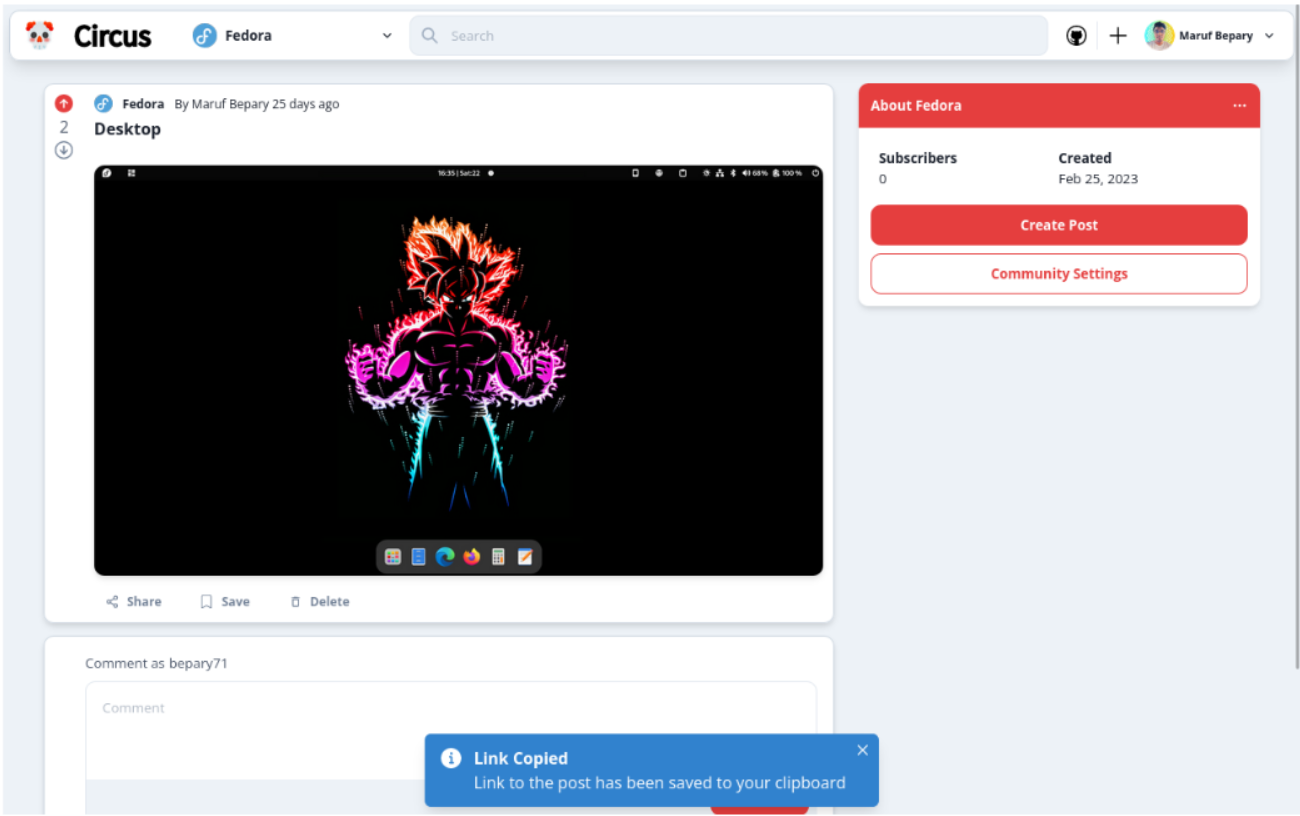The height and width of the screenshot is (816, 1300).
Task: Toggle the upvote arrow on Desktop post
Action: click(64, 103)
